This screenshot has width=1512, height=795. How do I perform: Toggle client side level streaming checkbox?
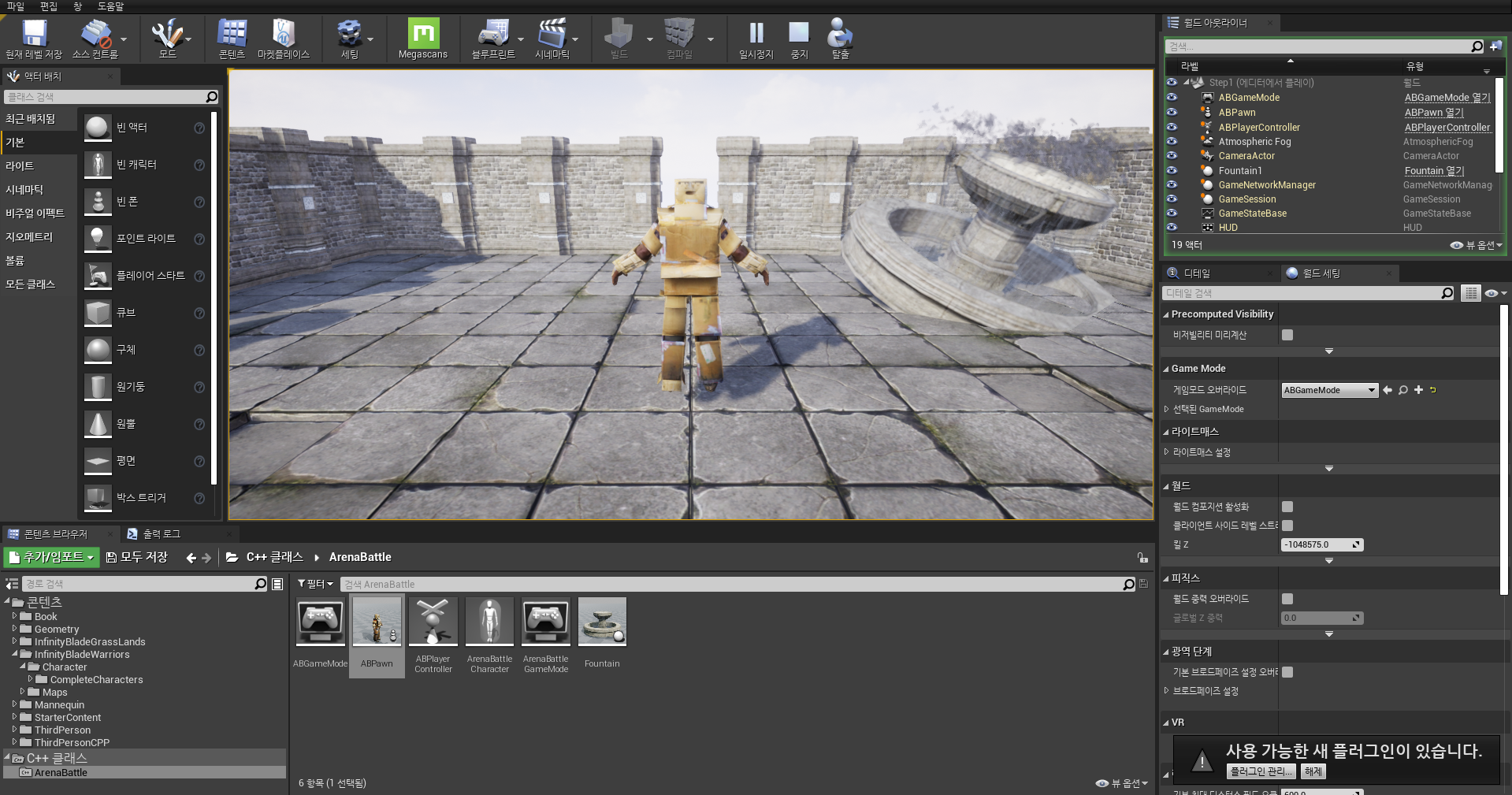(1287, 526)
